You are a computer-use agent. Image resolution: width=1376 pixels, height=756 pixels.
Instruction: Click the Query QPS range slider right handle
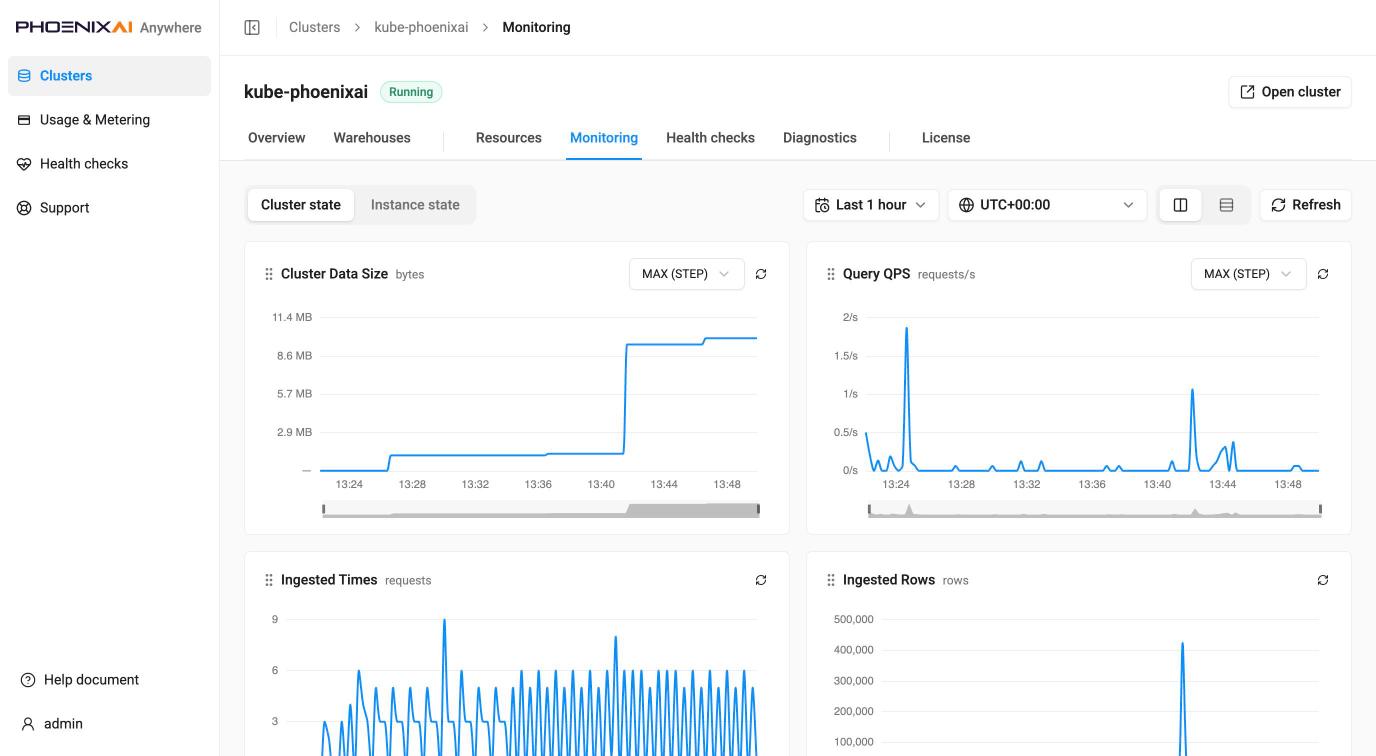point(1320,510)
